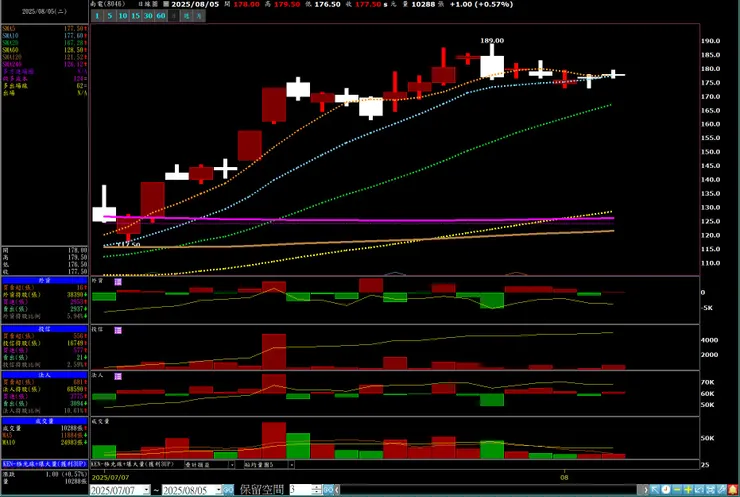Click GO button after the 保留空間 spinner
This screenshot has height=497, width=740.
click(328, 490)
